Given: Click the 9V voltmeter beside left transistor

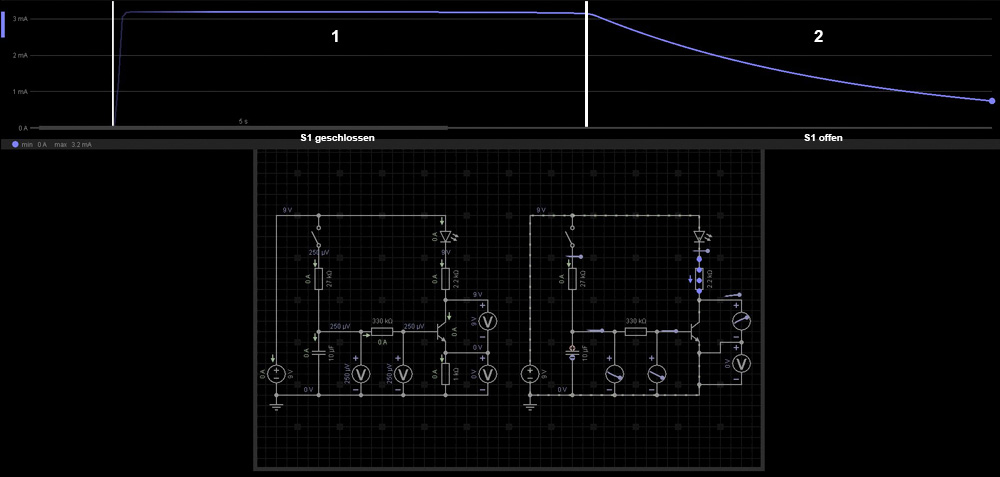Looking at the screenshot, I should coord(488,321).
